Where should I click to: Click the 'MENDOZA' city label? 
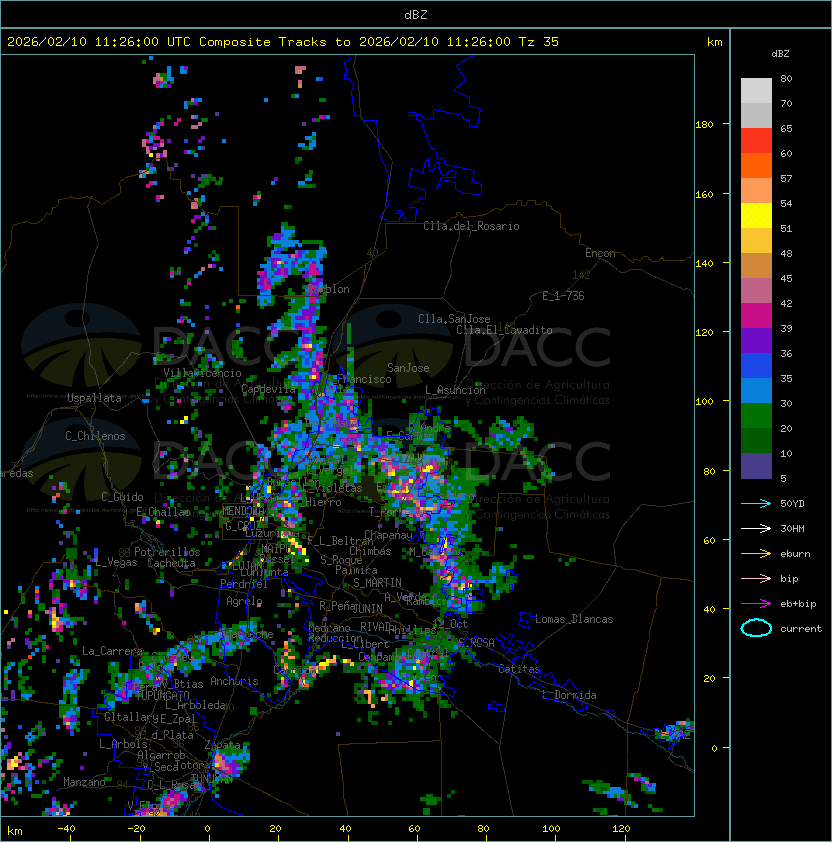[x=244, y=511]
